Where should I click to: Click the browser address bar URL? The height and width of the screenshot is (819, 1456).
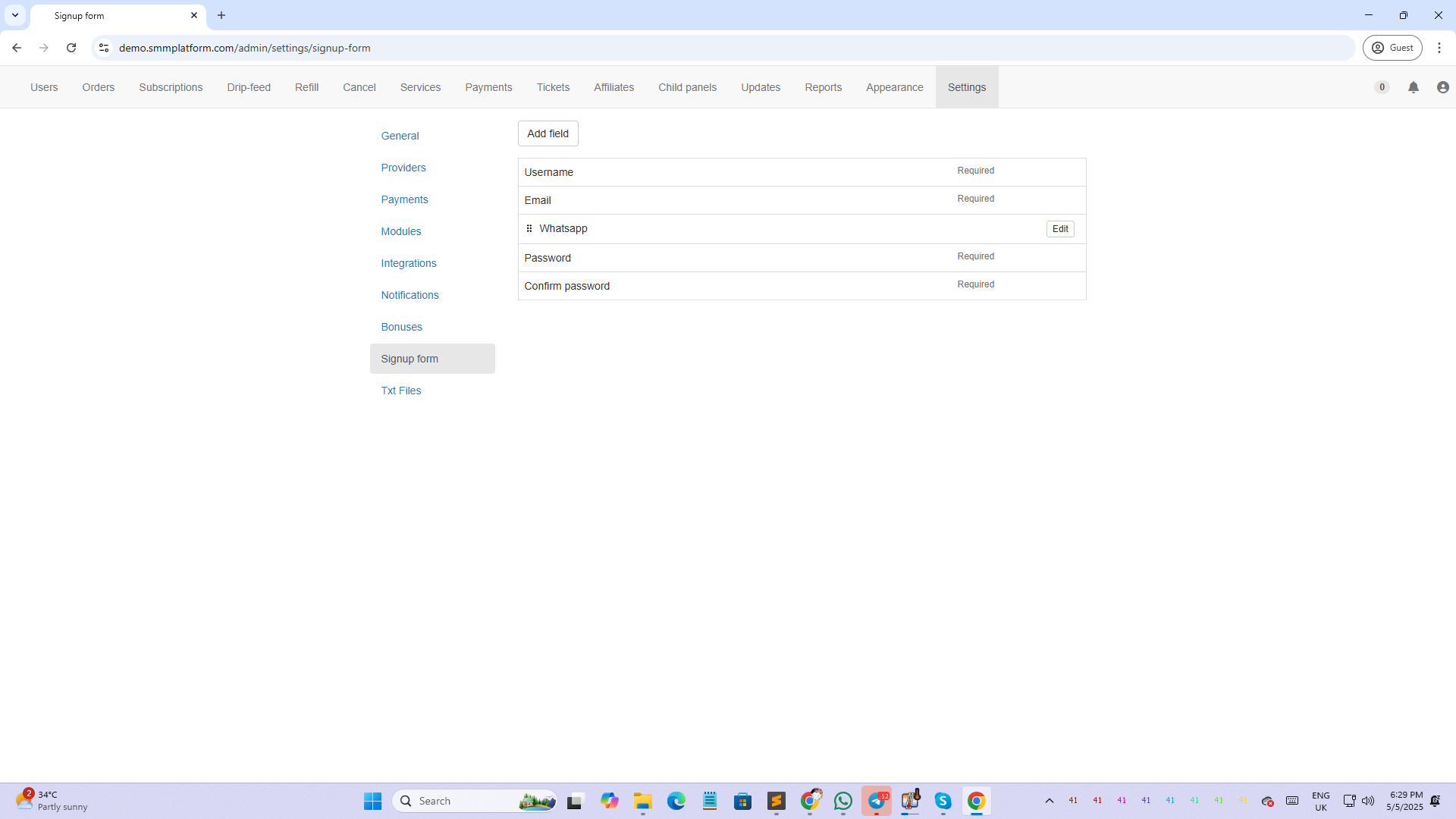point(244,48)
